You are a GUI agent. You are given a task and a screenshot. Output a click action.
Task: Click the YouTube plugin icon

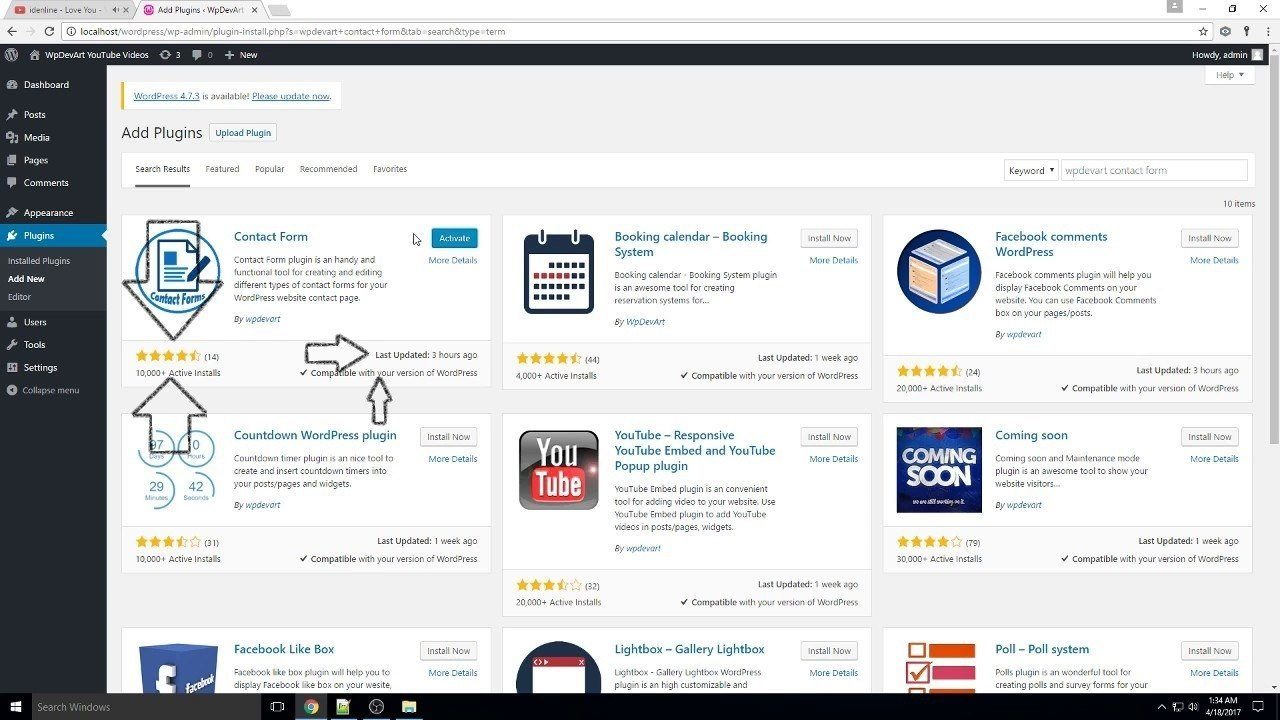[559, 471]
